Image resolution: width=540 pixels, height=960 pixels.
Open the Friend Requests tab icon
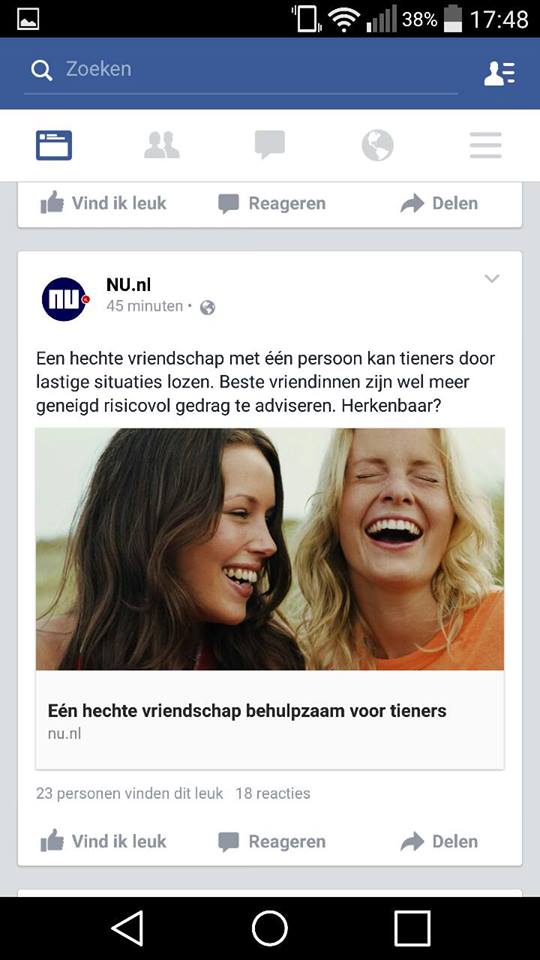coord(162,145)
